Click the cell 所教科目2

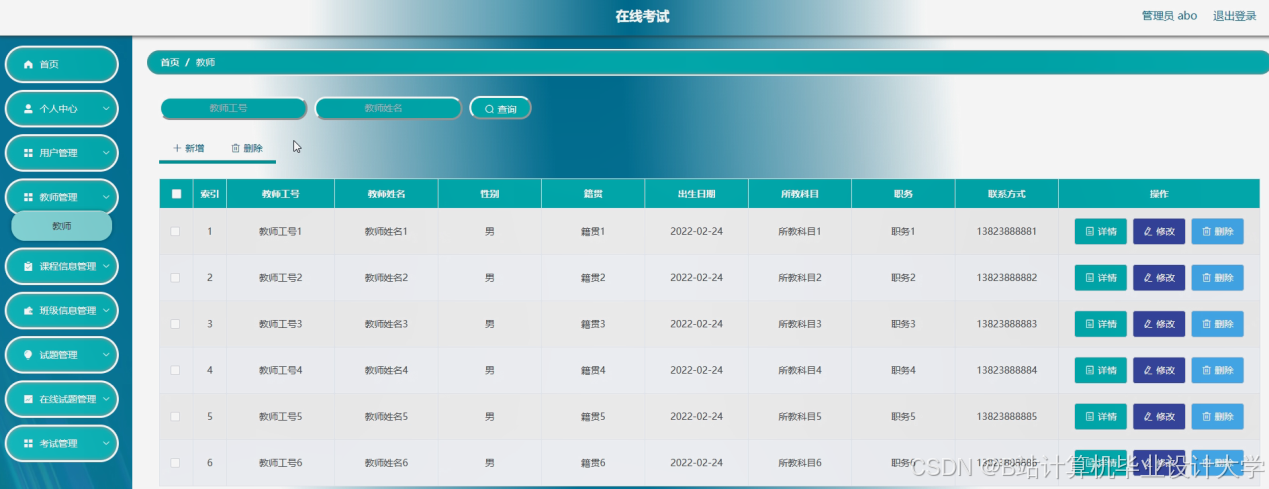800,277
